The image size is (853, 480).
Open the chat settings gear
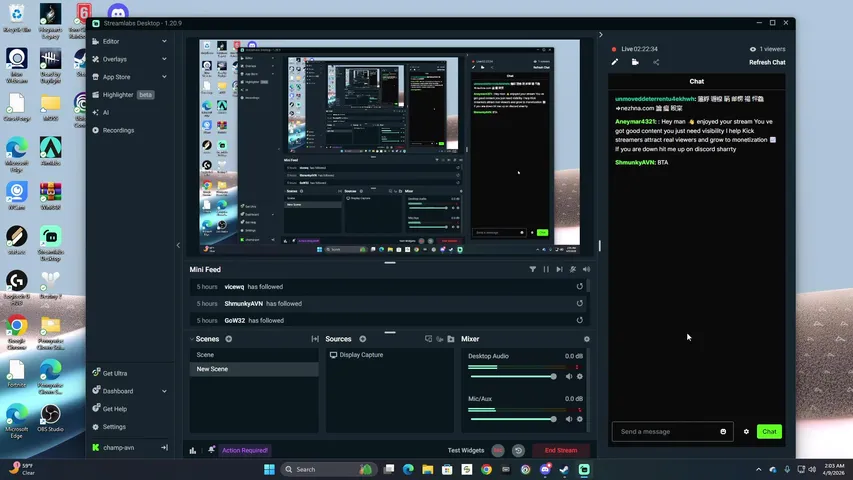point(746,432)
